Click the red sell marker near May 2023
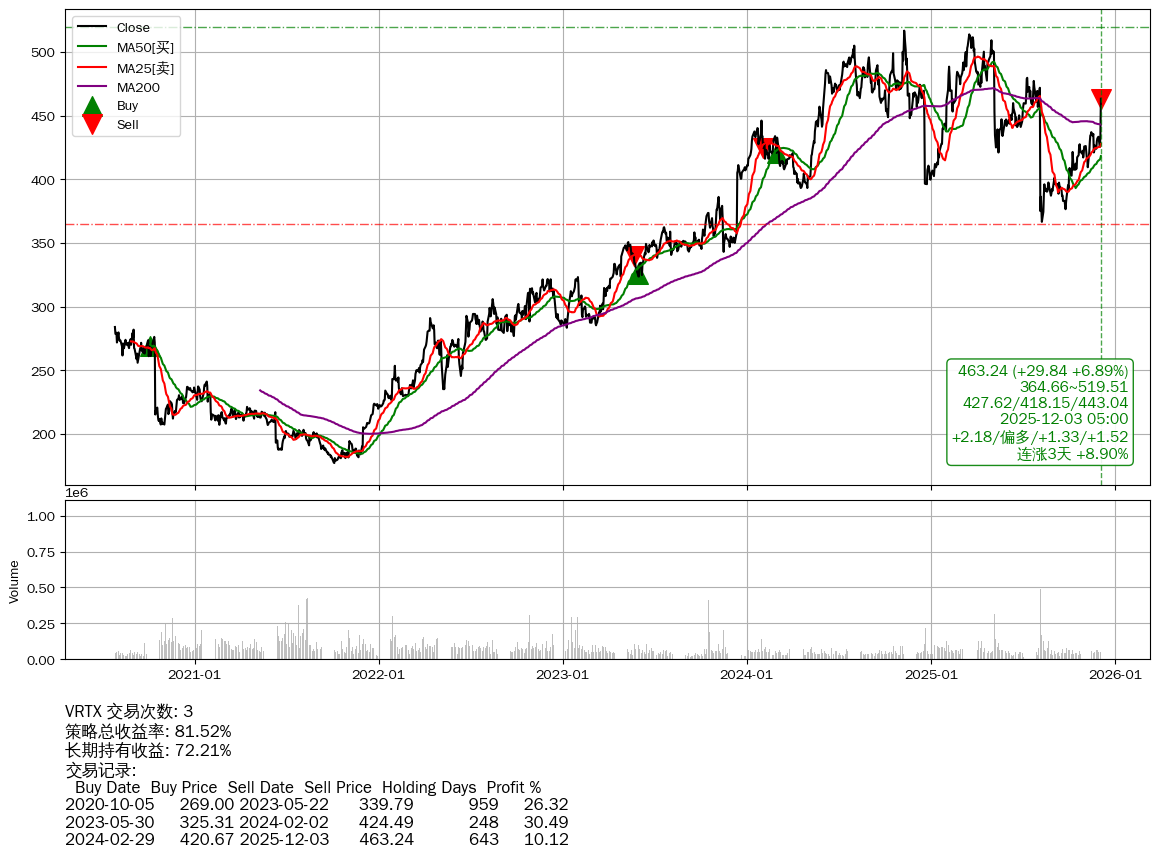The width and height of the screenshot is (1160, 857). click(634, 255)
